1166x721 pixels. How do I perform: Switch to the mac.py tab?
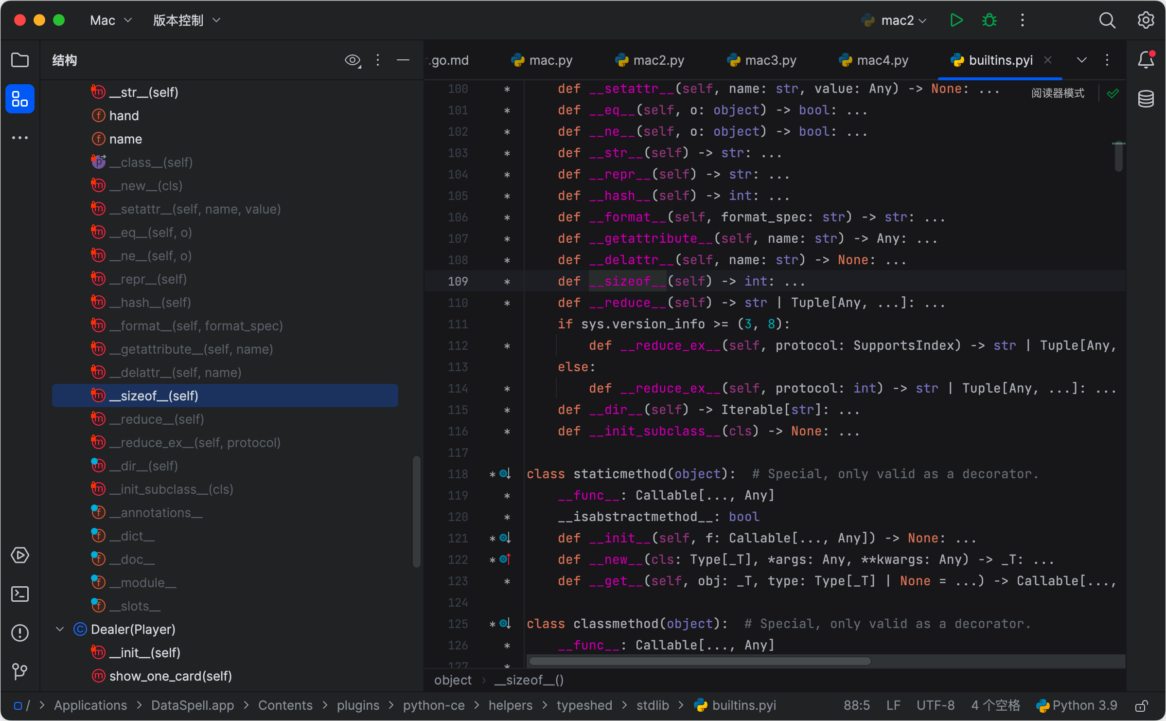tap(541, 60)
